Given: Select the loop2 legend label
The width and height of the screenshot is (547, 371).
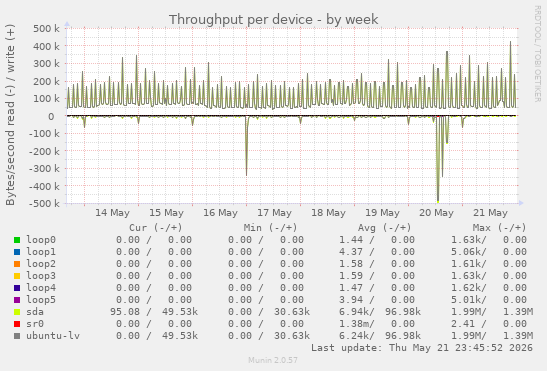Looking at the screenshot, I should 41,264.
